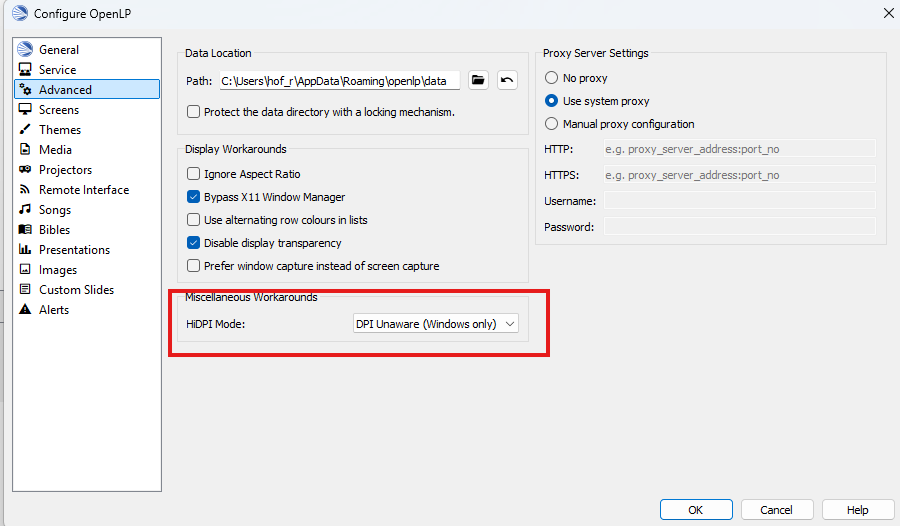900x526 pixels.
Task: Open the Projectors settings icon
Action: 26,170
